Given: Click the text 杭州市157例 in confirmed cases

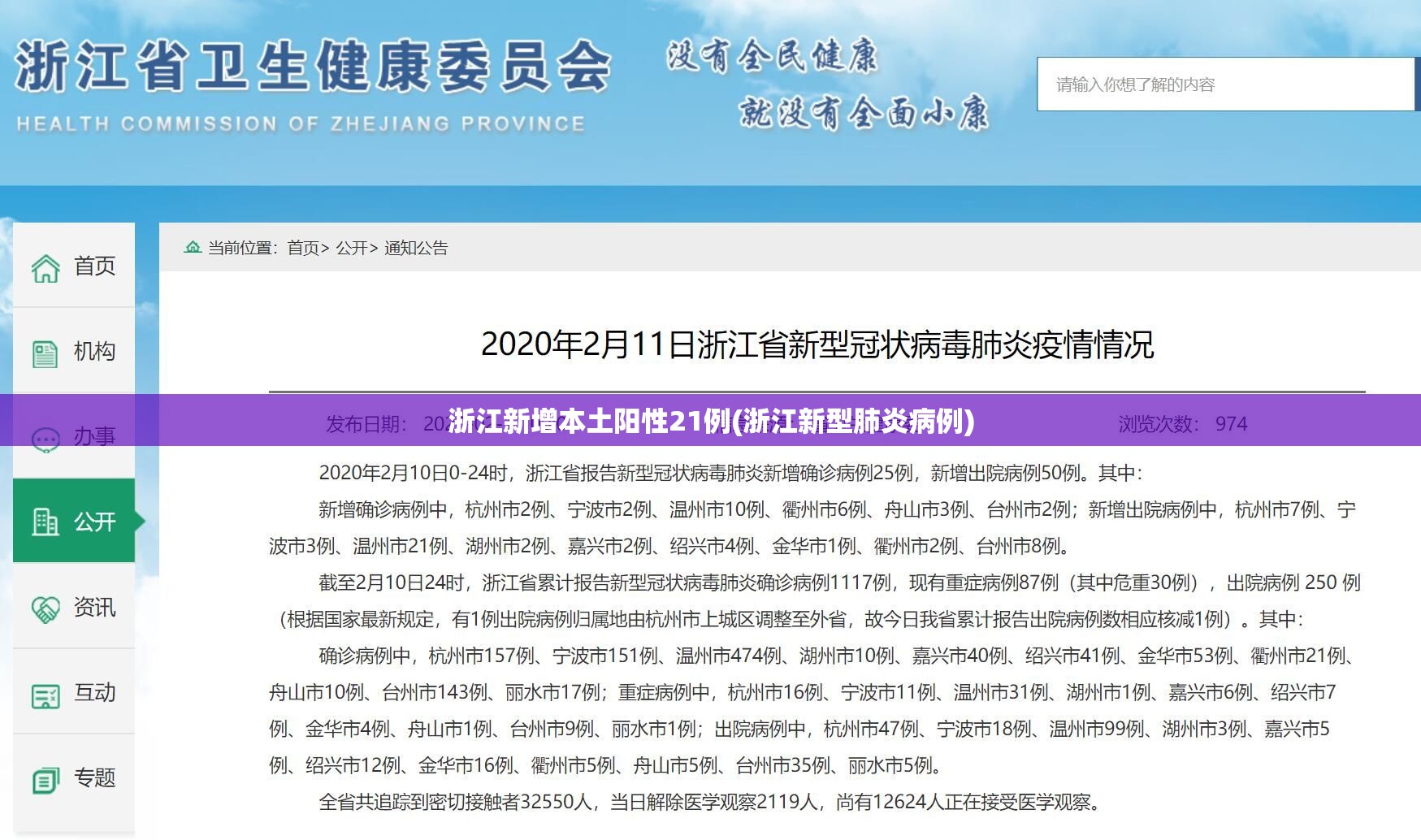Looking at the screenshot, I should (482, 656).
